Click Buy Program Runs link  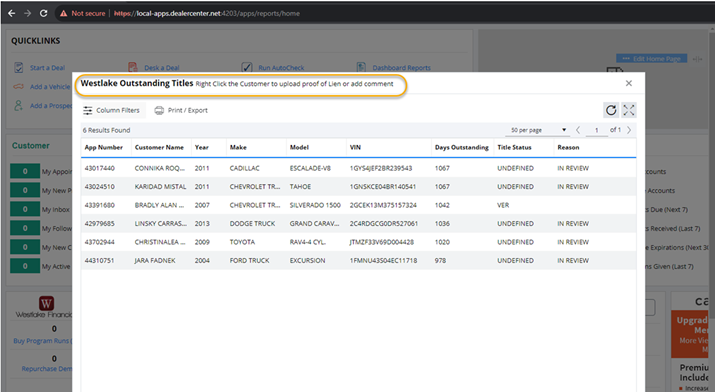pyautogui.click(x=43, y=340)
